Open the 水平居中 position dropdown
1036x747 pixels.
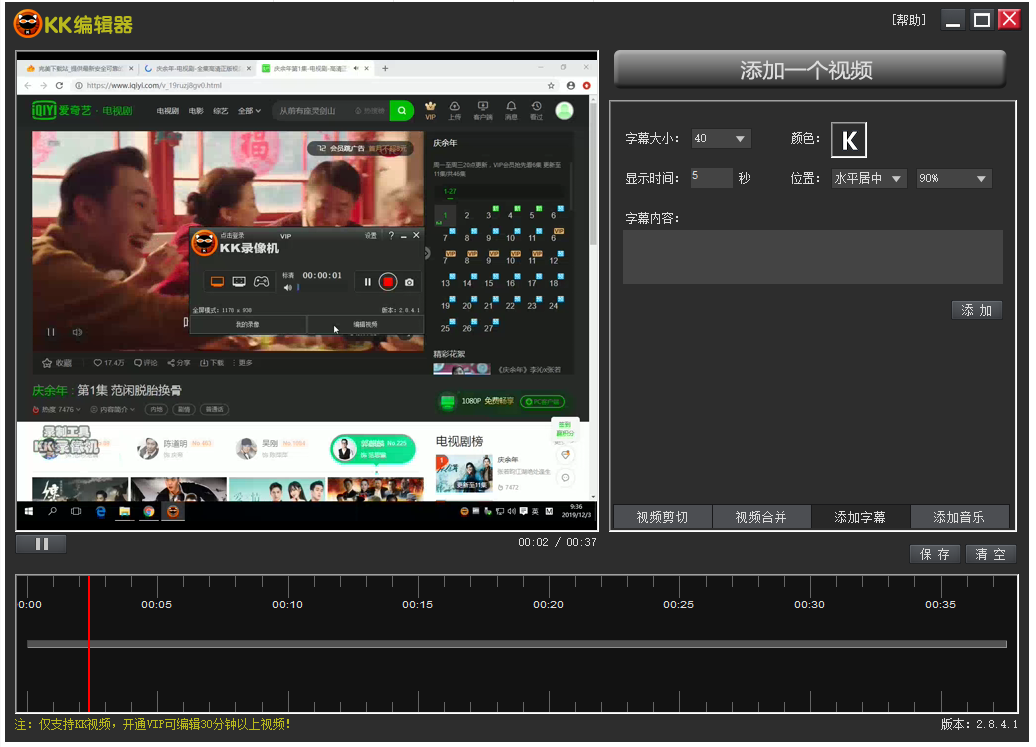(868, 179)
